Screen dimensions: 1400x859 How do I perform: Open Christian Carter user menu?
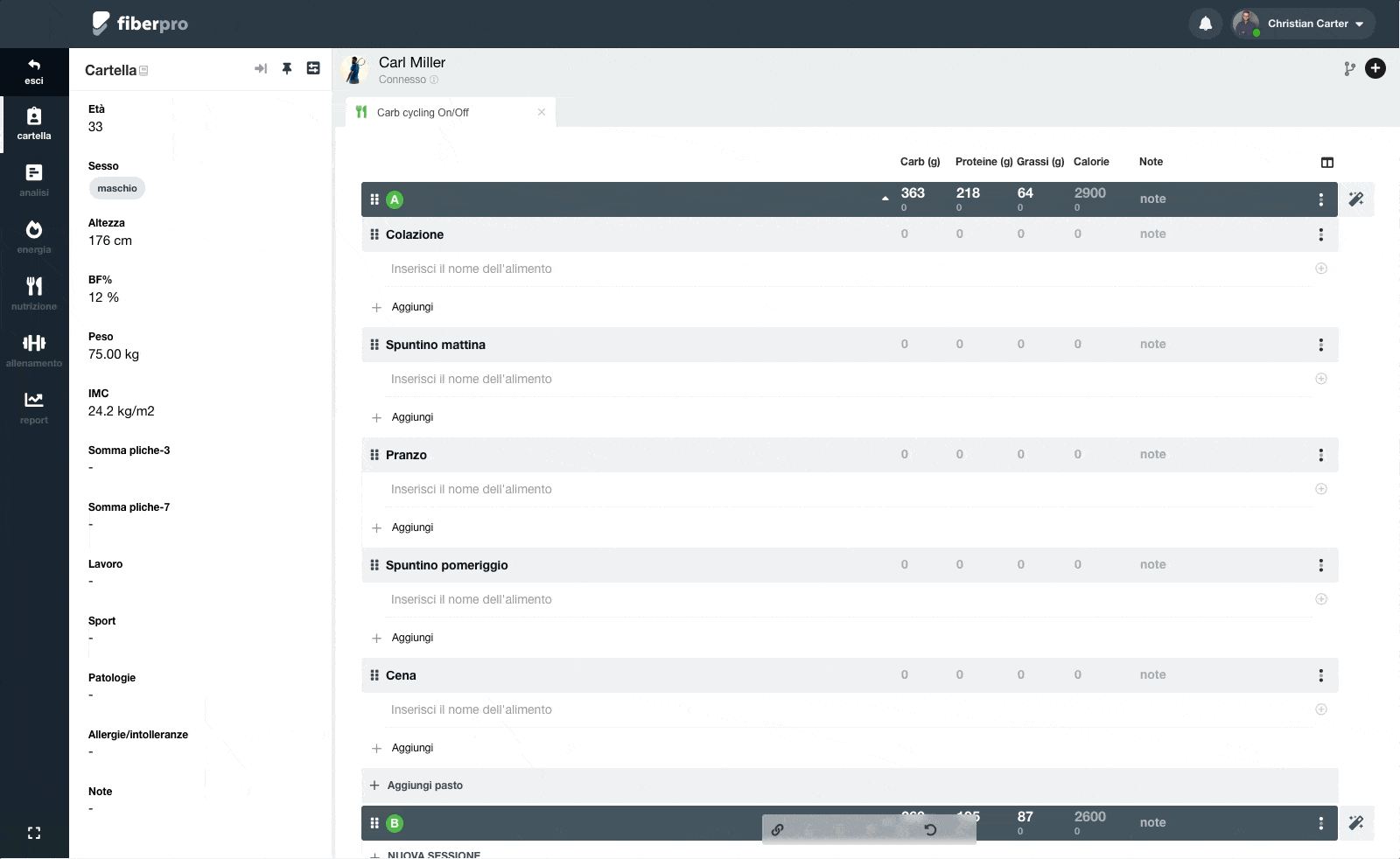coord(1304,24)
